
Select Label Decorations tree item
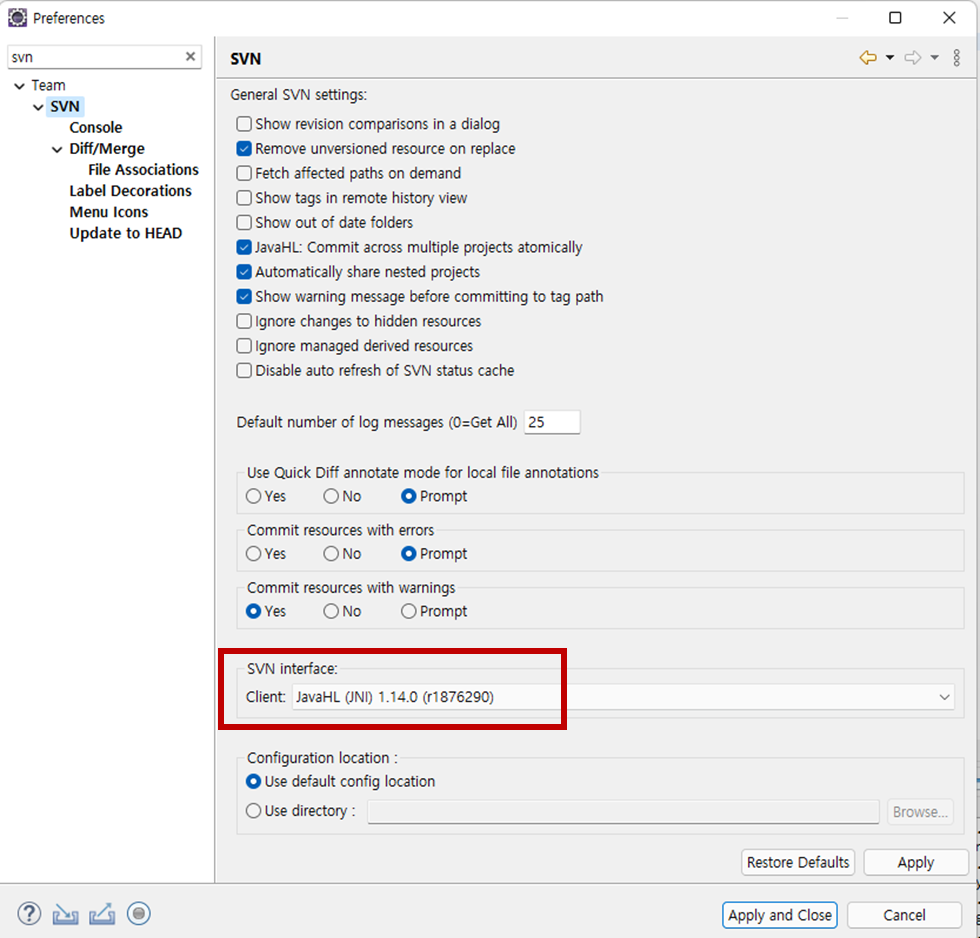click(x=130, y=191)
